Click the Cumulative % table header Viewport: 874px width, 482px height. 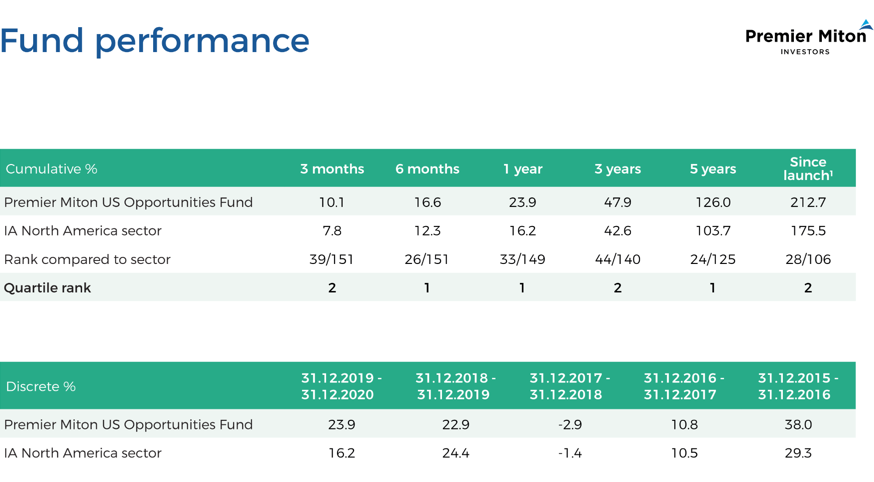click(x=51, y=169)
